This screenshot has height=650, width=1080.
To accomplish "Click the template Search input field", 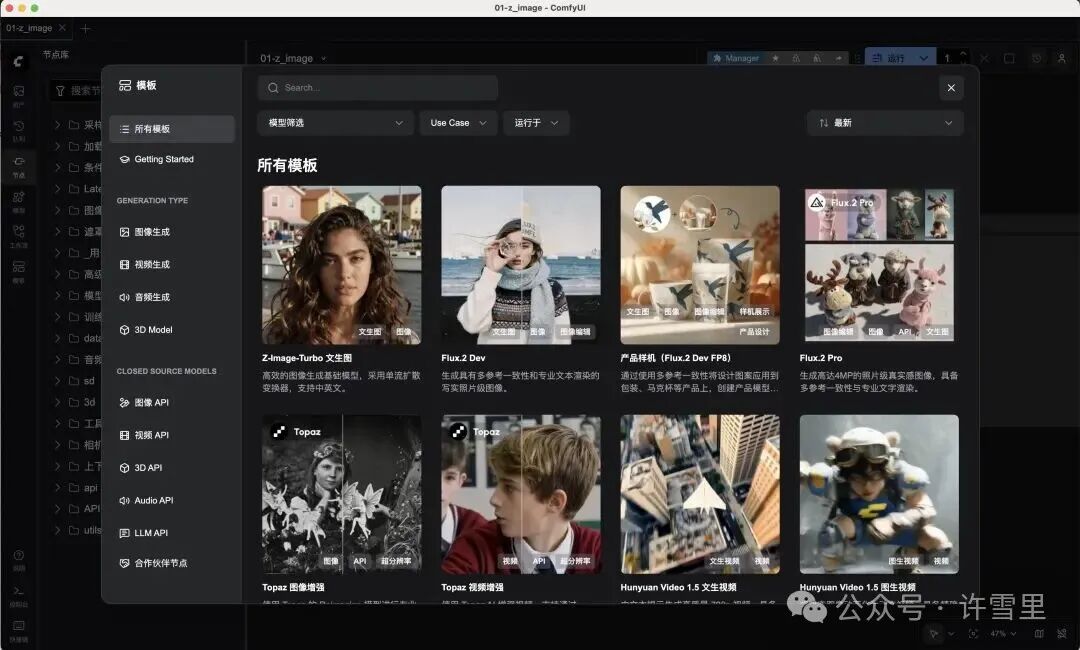I will (x=377, y=87).
